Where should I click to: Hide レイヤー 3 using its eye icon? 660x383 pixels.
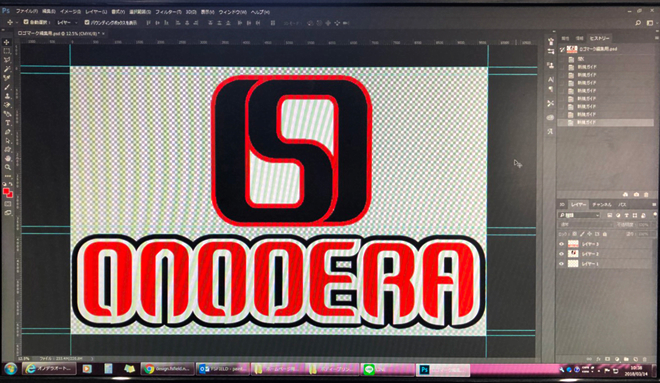561,244
